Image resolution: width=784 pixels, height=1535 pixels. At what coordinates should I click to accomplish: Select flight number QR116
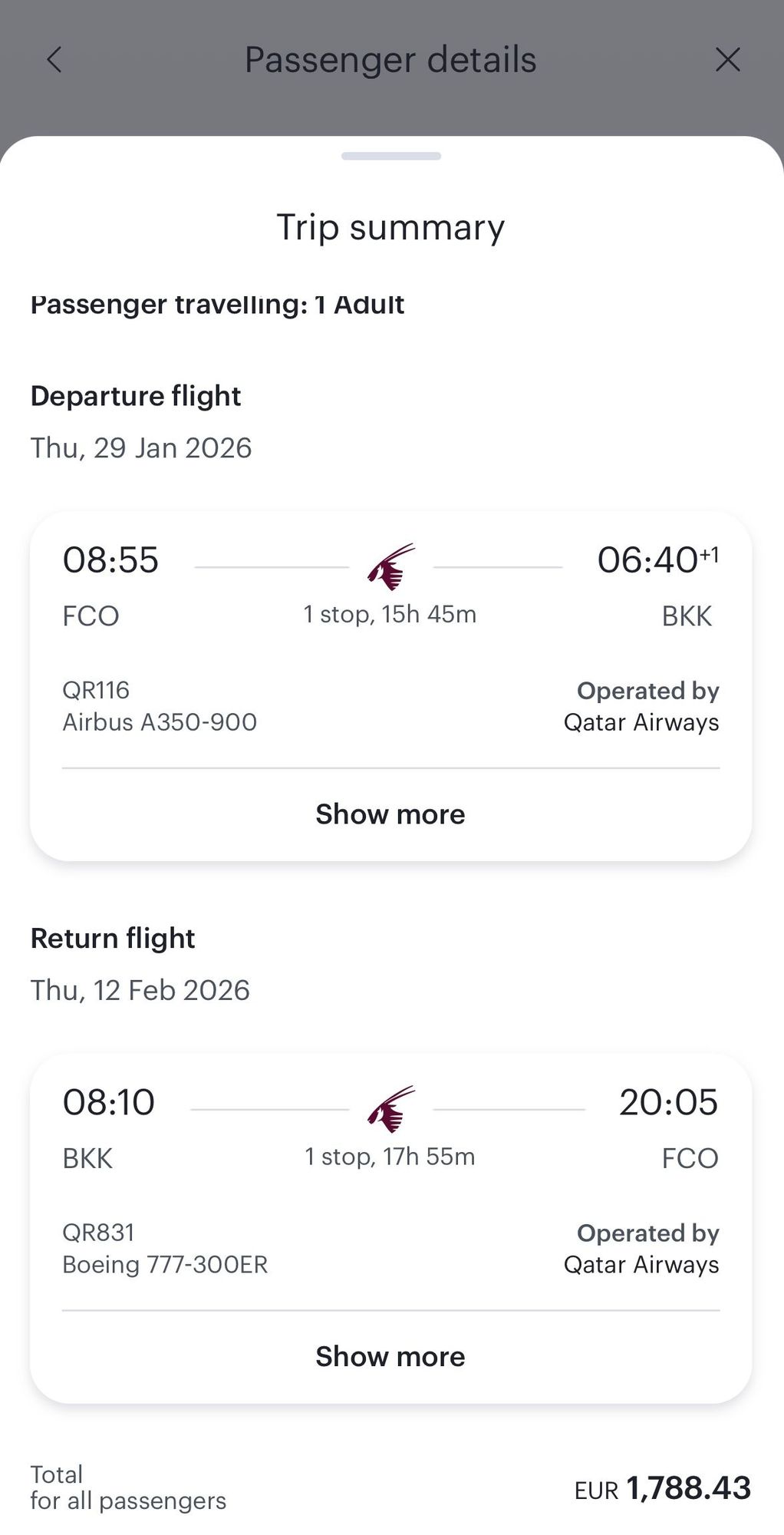96,690
